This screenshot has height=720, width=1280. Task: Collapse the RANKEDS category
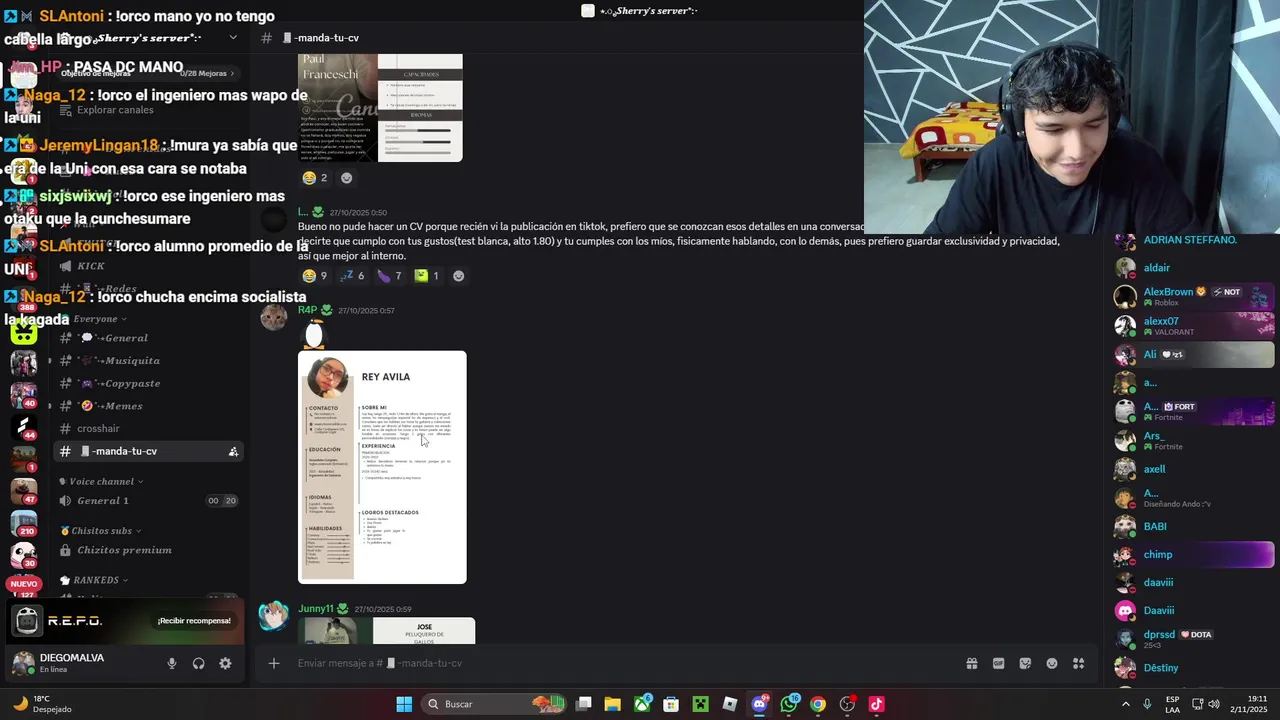click(x=93, y=580)
